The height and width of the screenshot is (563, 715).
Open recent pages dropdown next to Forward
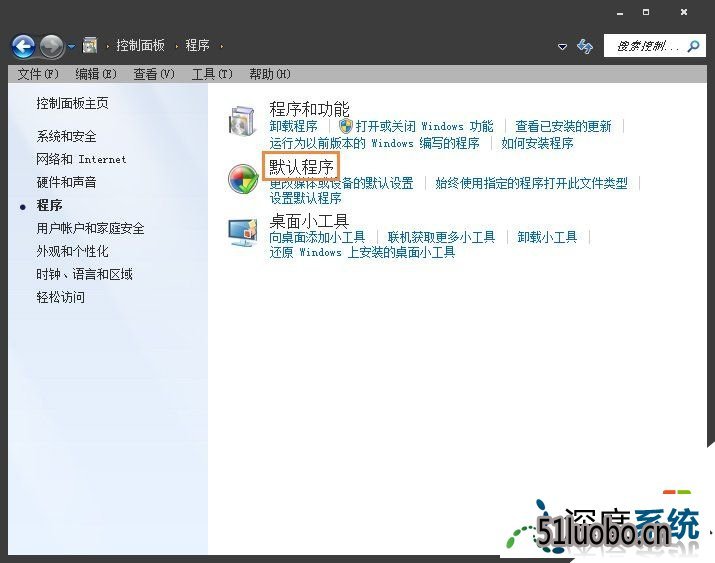pyautogui.click(x=72, y=46)
